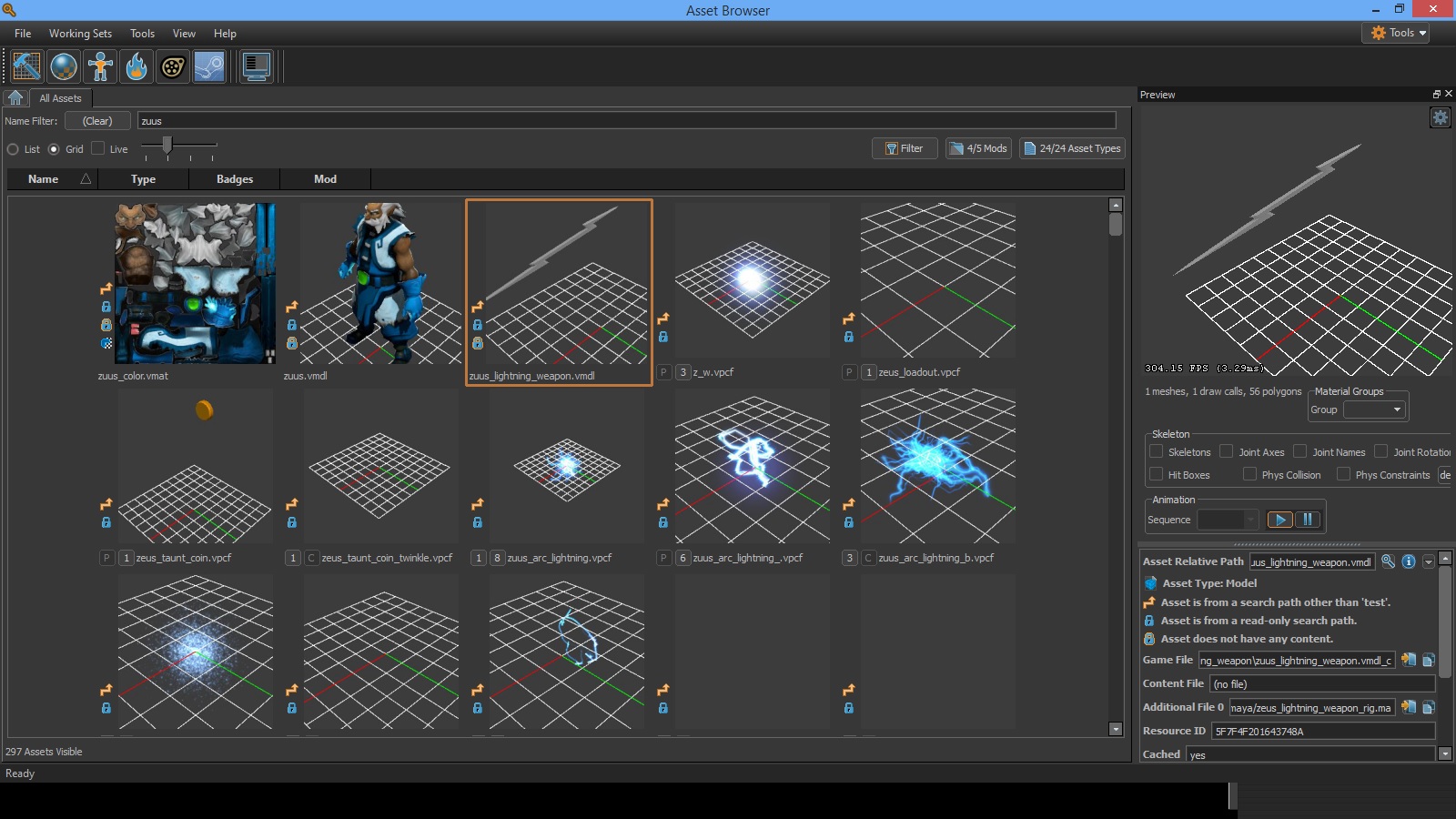Toggle the Phys Constraints checkbox

pyautogui.click(x=1343, y=474)
